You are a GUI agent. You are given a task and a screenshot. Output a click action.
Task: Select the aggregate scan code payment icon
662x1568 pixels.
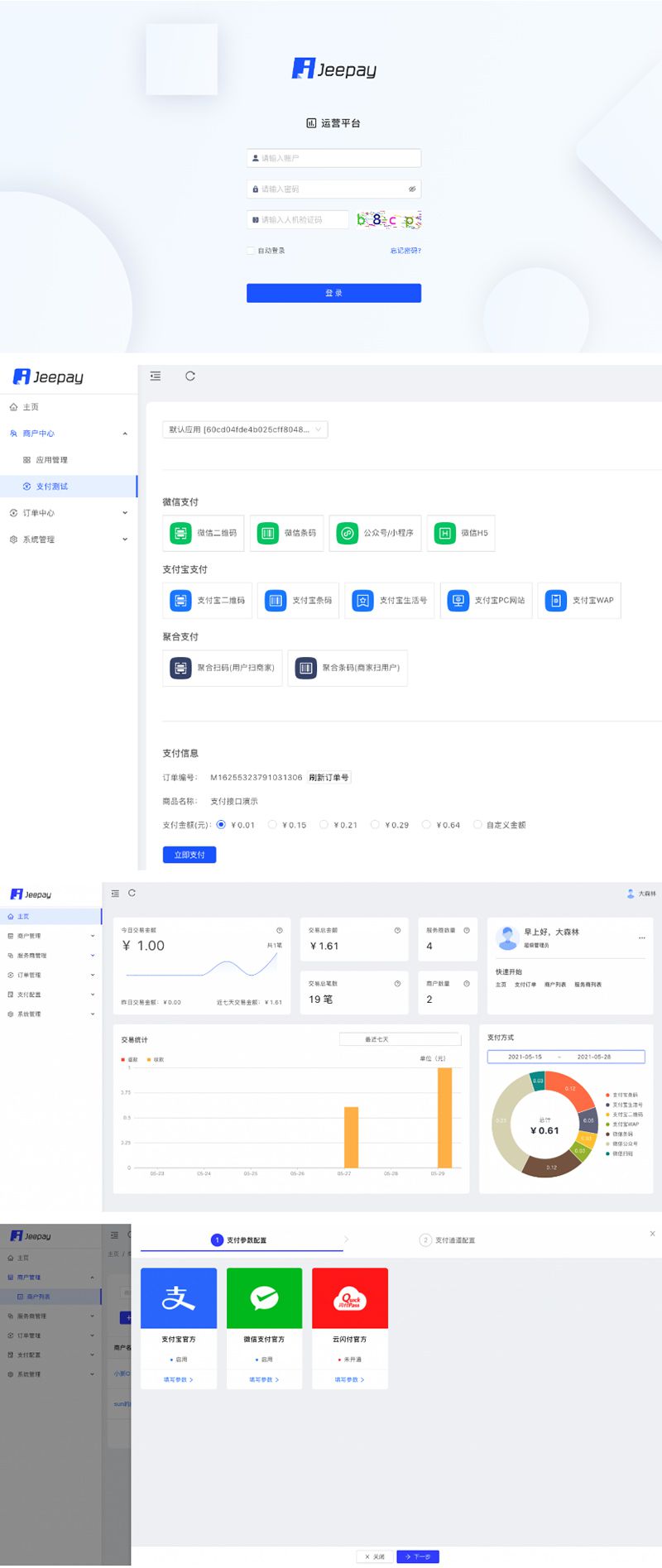pos(180,668)
